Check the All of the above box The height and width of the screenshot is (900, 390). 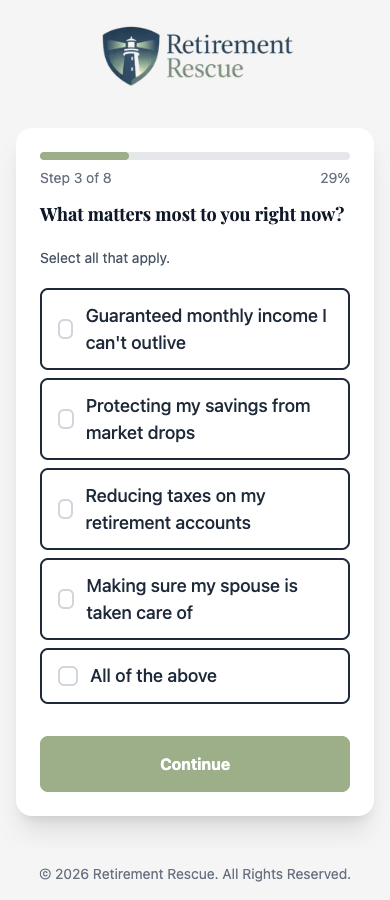[68, 676]
